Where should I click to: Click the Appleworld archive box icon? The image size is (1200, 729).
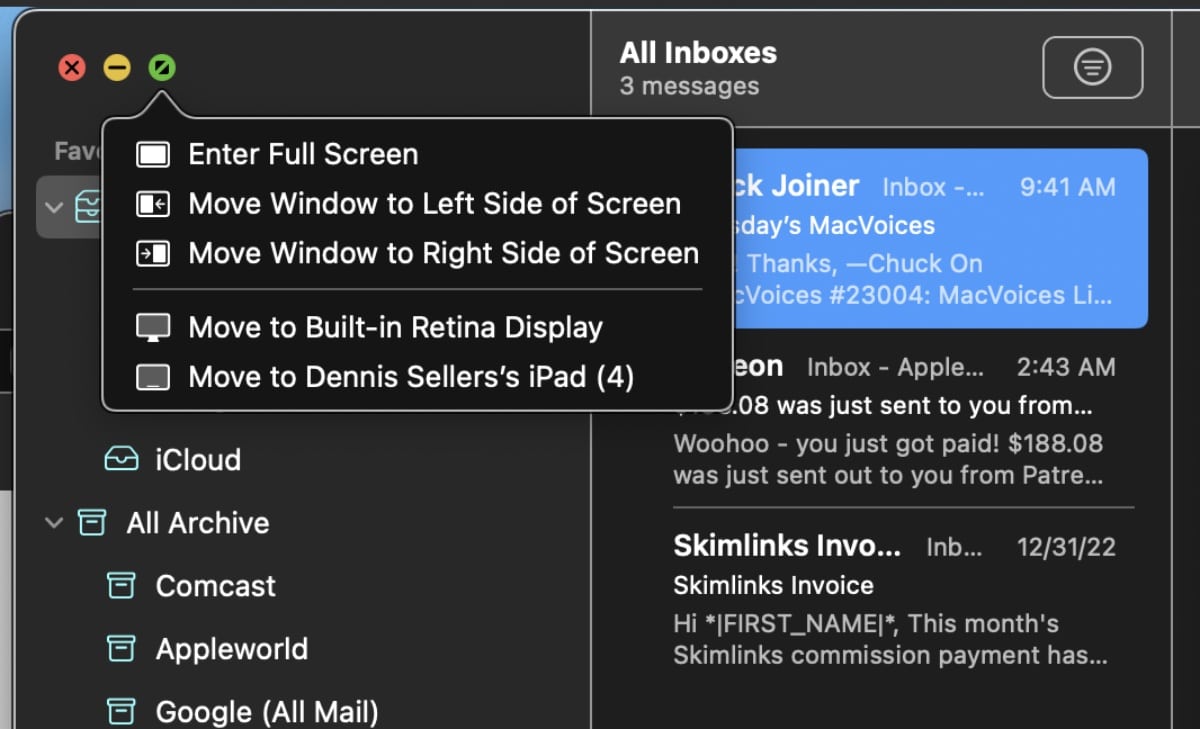coord(121,649)
